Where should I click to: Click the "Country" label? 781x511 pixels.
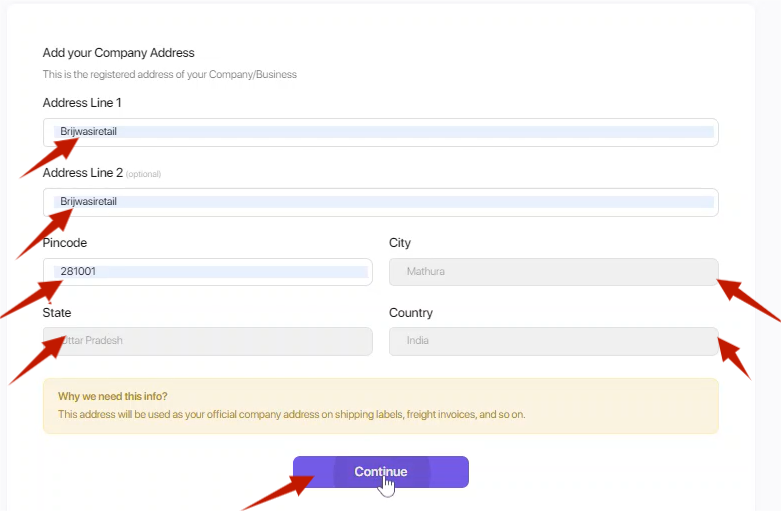tap(410, 313)
